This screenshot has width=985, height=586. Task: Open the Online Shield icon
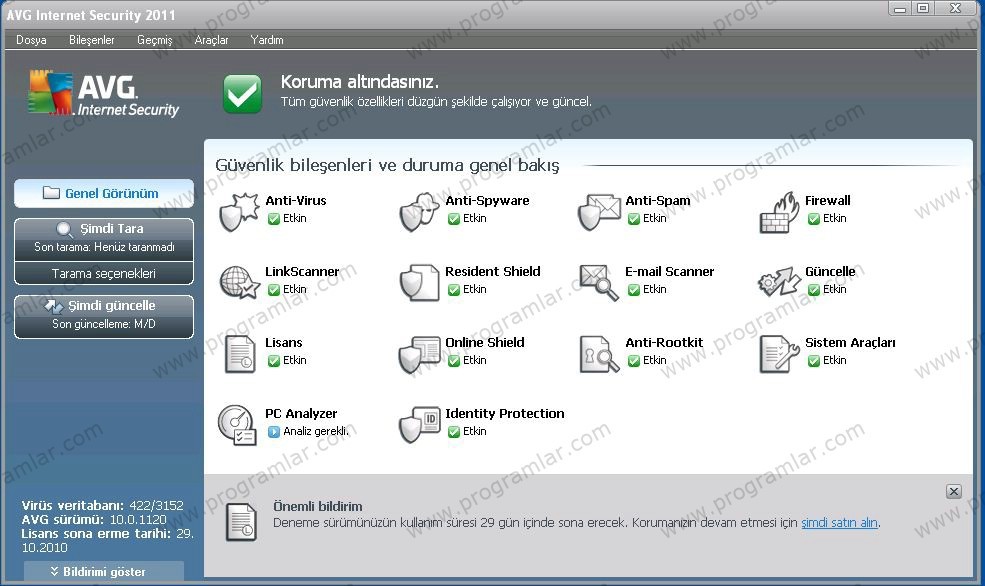click(x=419, y=354)
